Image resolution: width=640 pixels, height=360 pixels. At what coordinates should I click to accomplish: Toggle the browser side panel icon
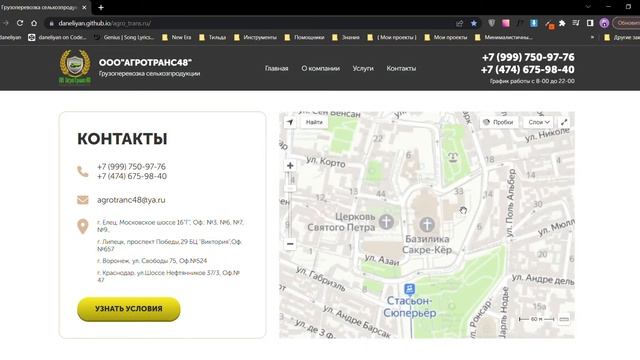pyautogui.click(x=590, y=23)
